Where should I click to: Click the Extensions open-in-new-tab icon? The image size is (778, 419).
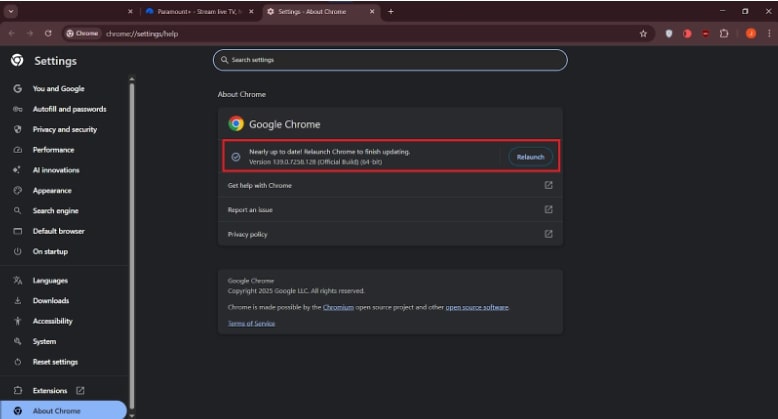click(80, 390)
